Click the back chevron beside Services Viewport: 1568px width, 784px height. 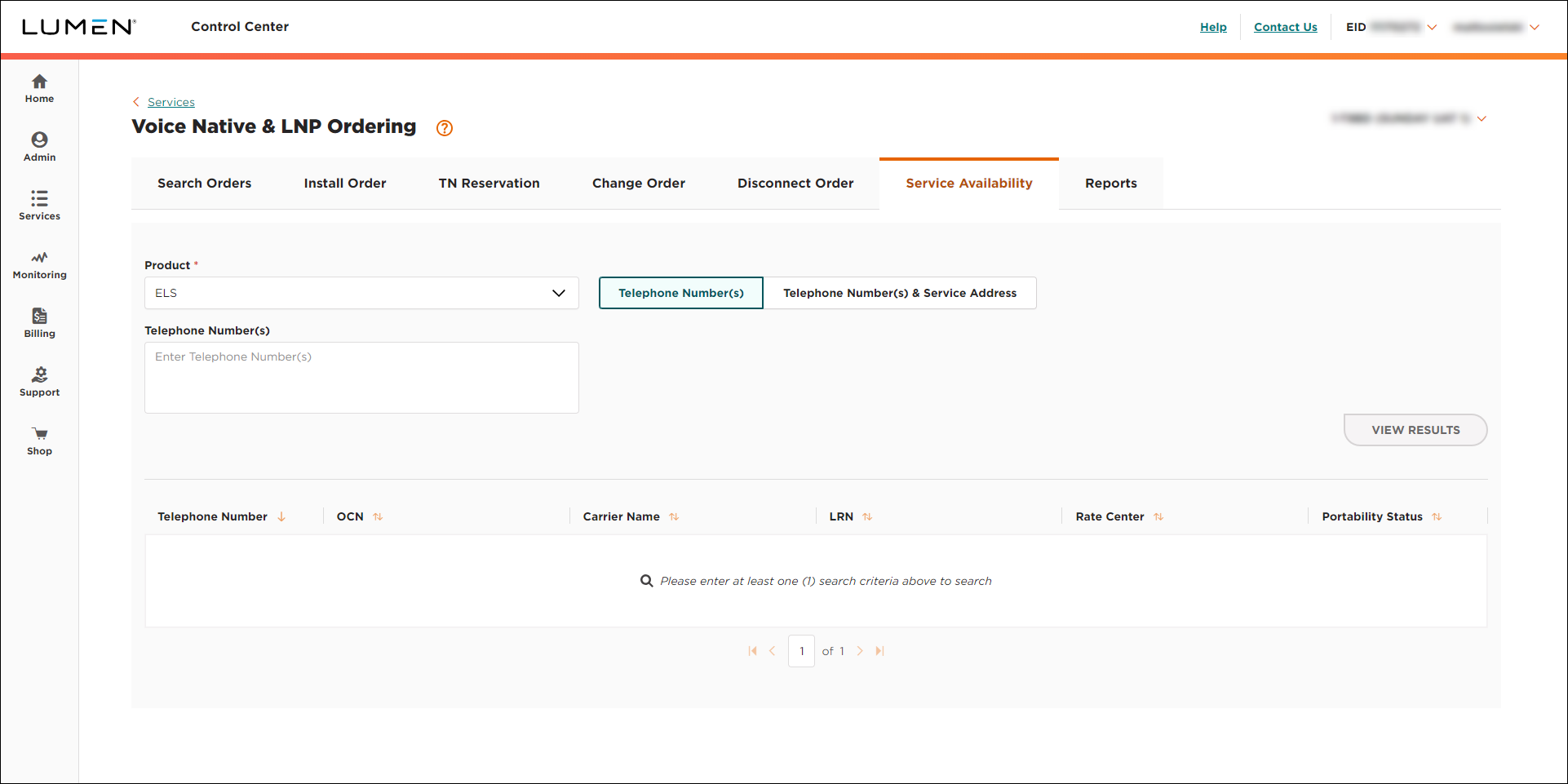tap(136, 102)
